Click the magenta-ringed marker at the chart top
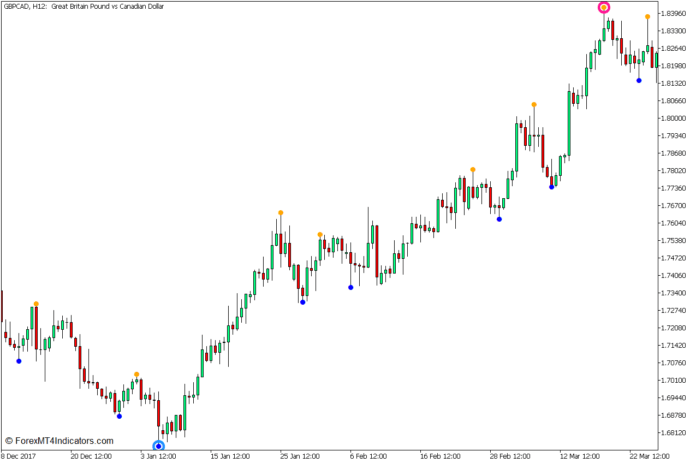Screen dimensions: 696x463 [604, 7]
